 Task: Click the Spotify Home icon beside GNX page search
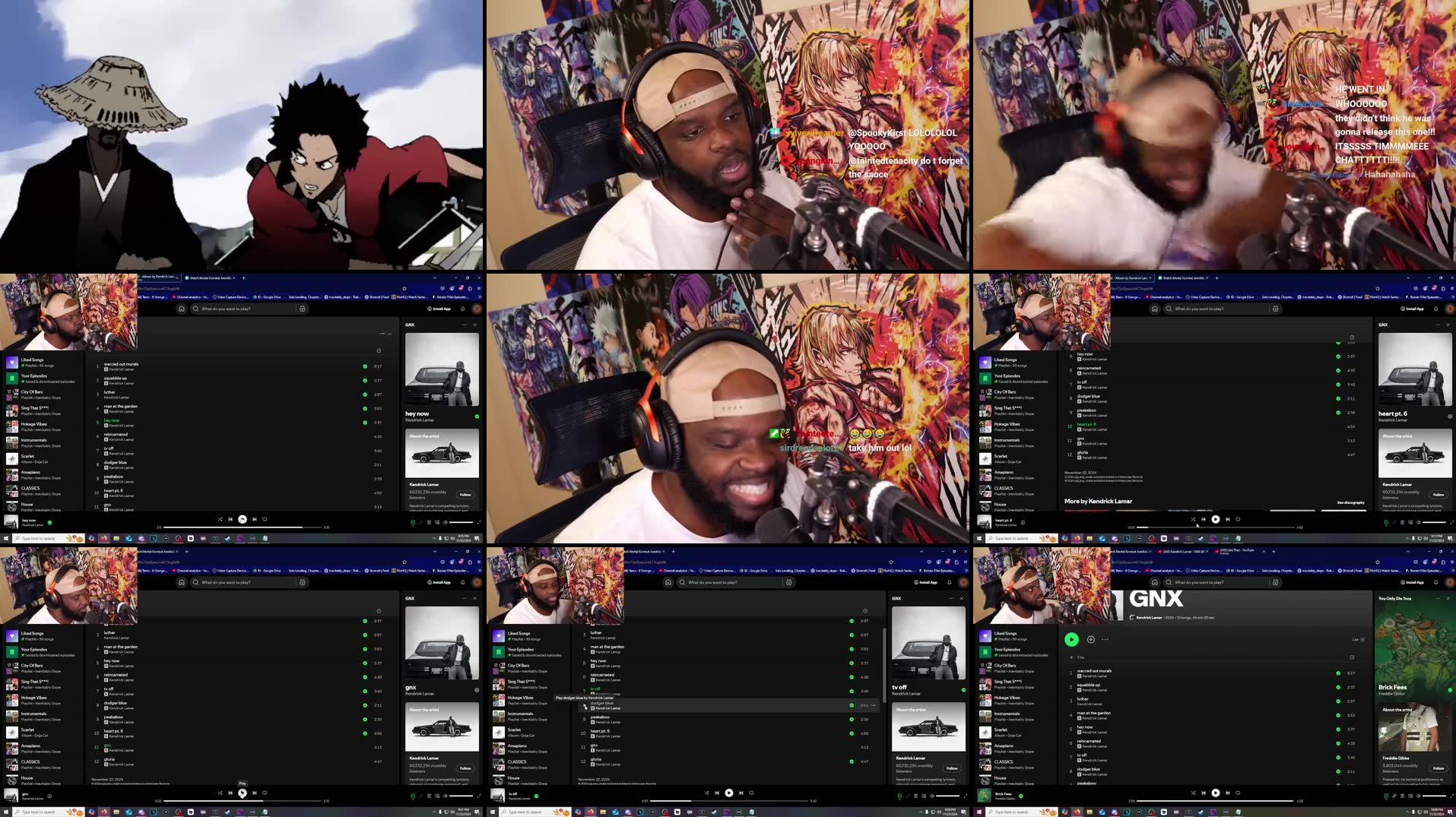tap(1154, 582)
